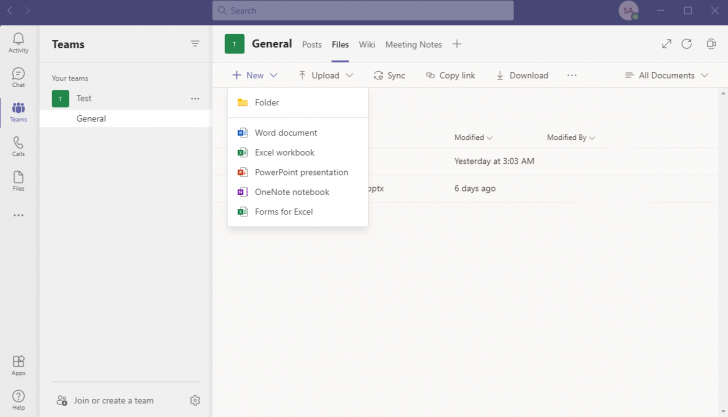Click 'Yesterday at 3:03 AM' modified cell
Screen dimensions: 728x417
point(494,161)
